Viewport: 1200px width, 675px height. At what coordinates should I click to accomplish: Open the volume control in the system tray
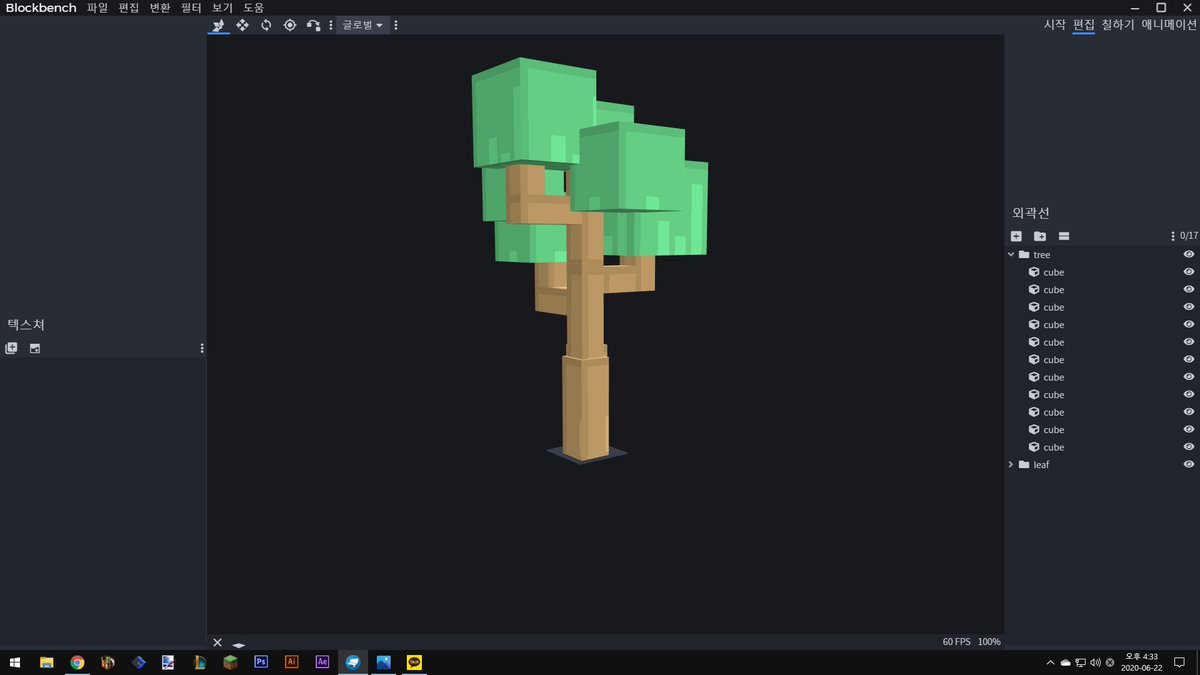[x=1095, y=662]
